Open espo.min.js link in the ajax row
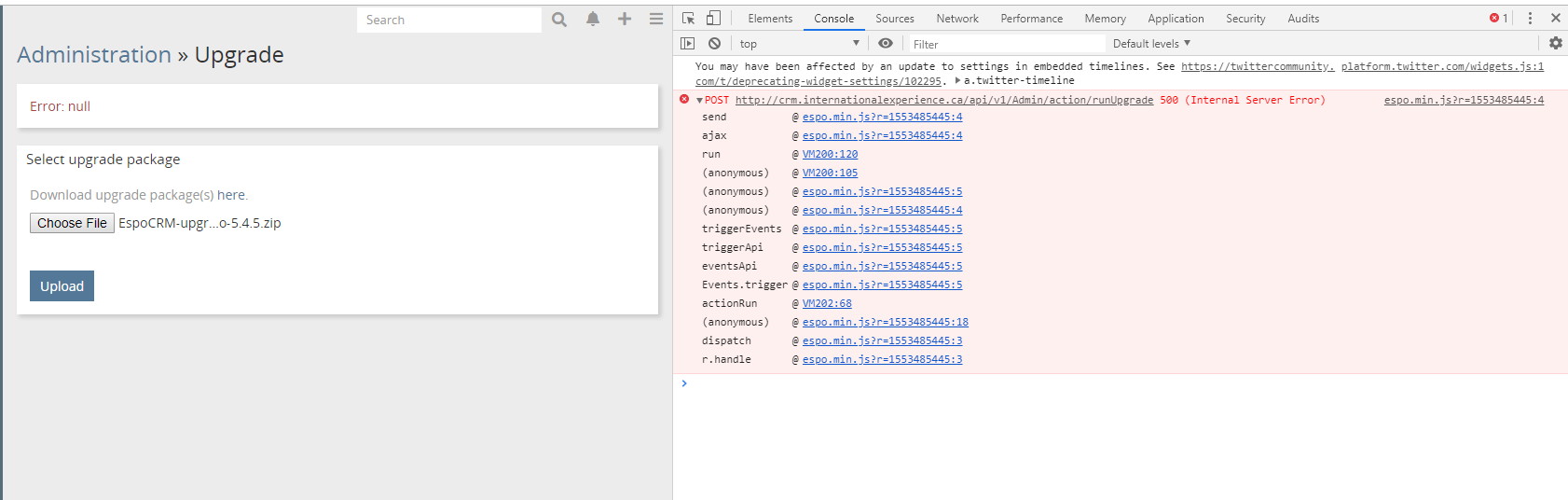This screenshot has width=1568, height=500. (882, 135)
